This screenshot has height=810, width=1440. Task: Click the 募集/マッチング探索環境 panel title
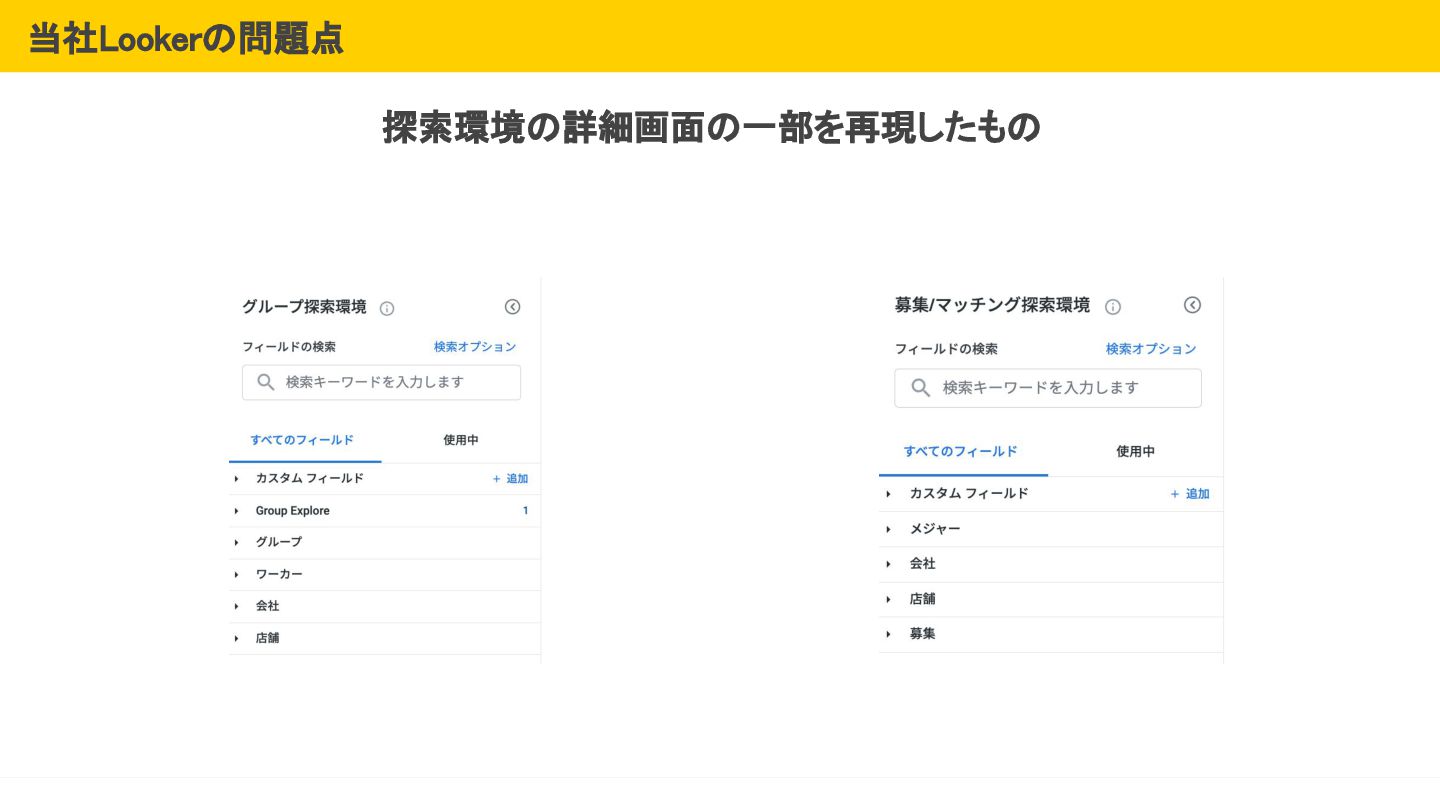pos(992,305)
